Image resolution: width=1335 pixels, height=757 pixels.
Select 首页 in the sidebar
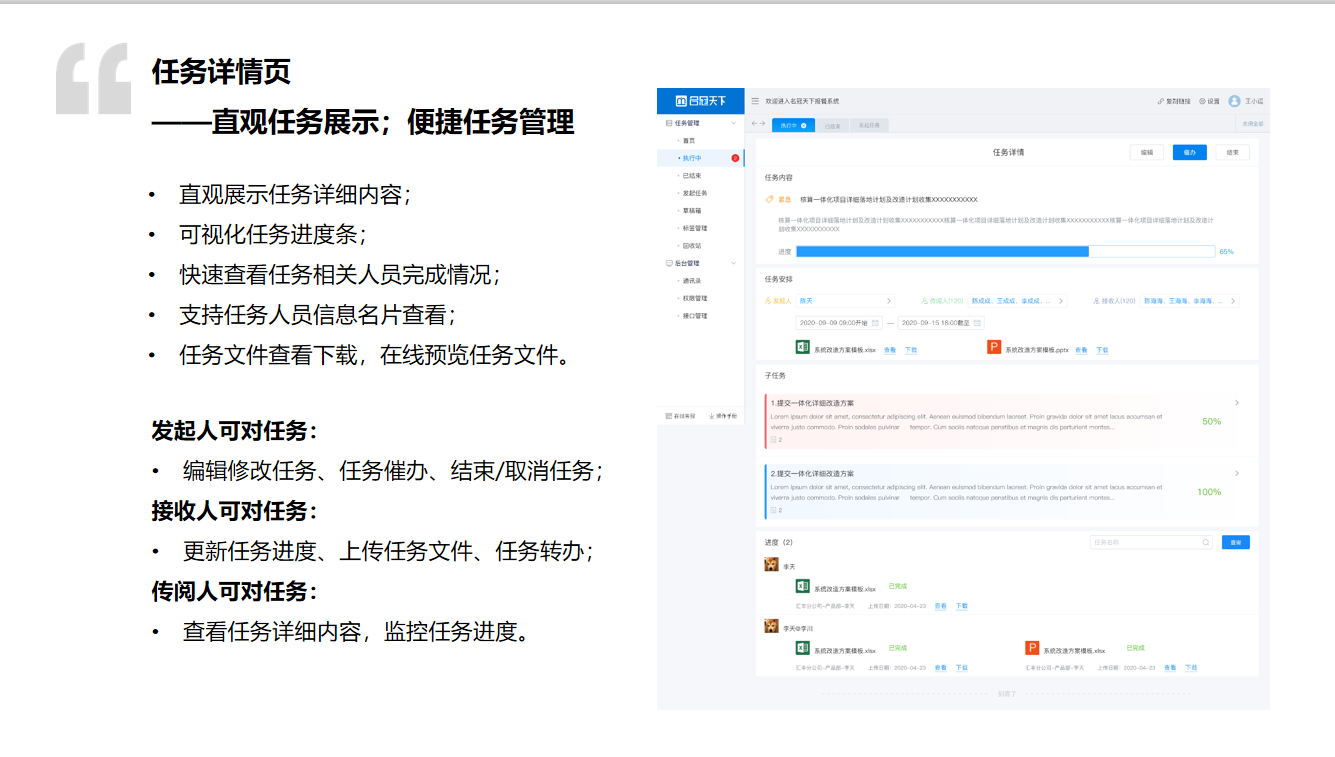[688, 140]
